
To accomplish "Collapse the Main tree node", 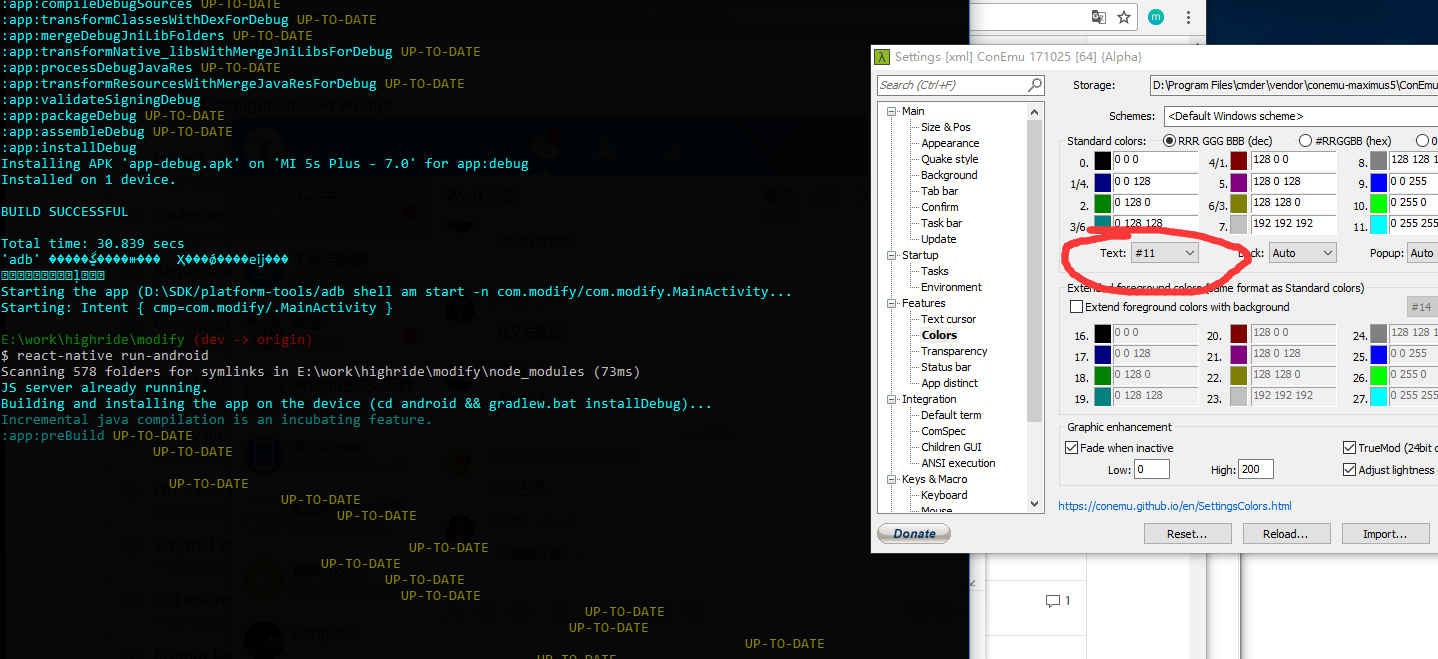I will (x=891, y=111).
